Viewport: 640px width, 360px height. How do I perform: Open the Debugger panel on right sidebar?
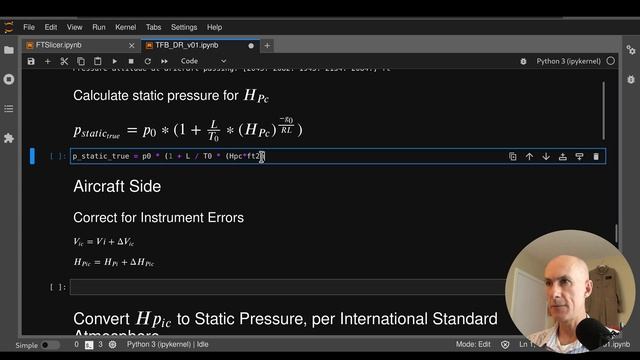click(631, 79)
